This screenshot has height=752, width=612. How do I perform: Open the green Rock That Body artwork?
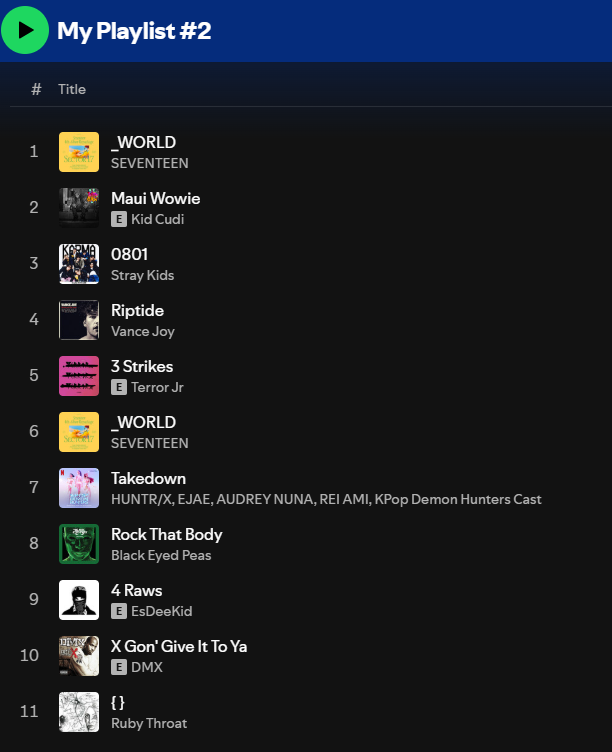click(x=79, y=544)
